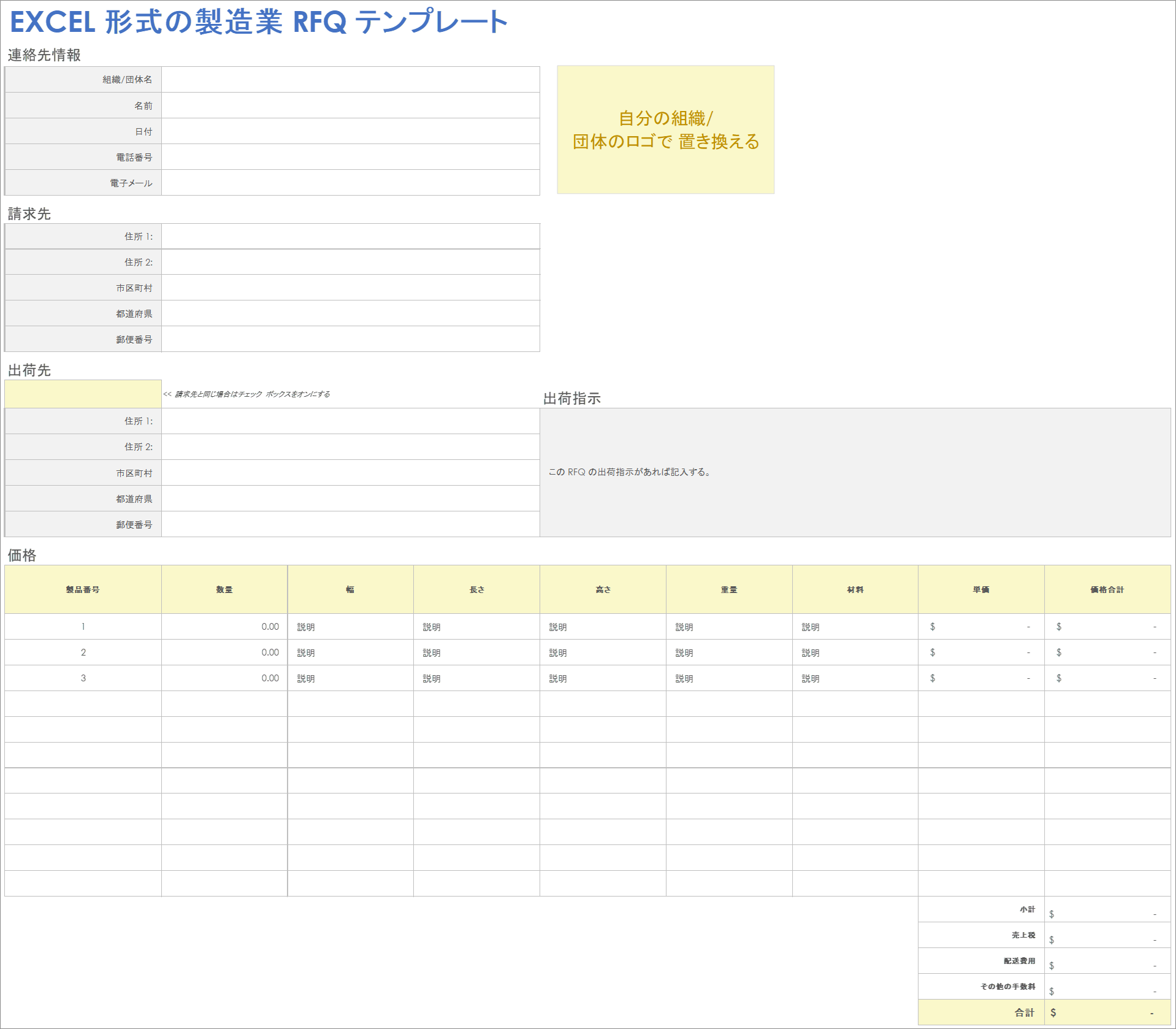Click the 電子メール input field
Viewport: 1176px width, 1029px height.
point(349,182)
